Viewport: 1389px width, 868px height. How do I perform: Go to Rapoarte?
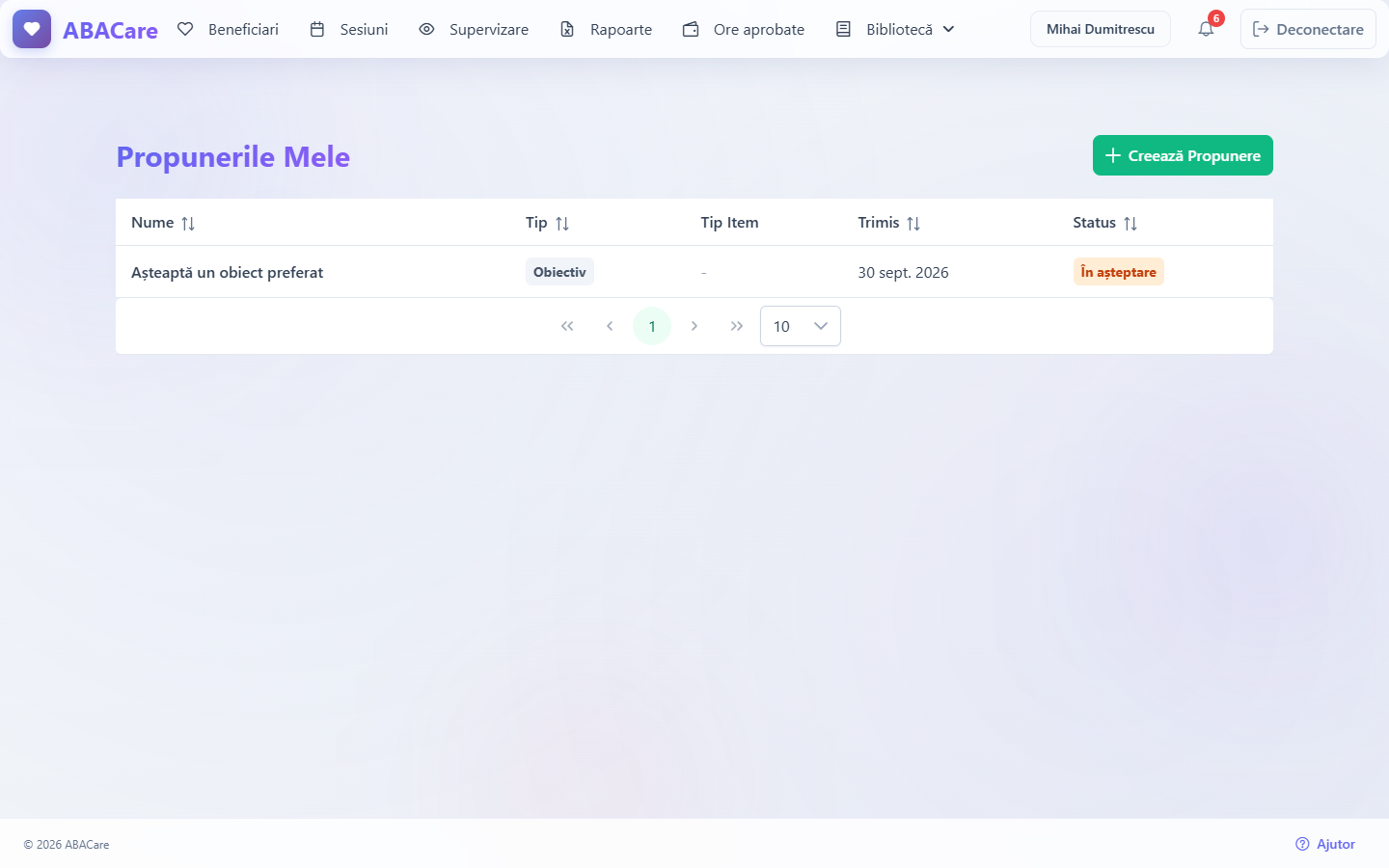607,29
